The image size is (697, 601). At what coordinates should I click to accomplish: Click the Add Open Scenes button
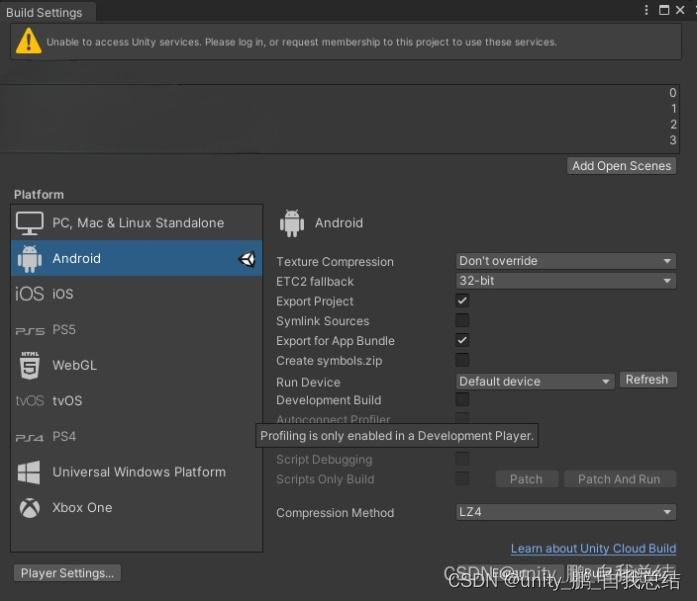coord(621,166)
